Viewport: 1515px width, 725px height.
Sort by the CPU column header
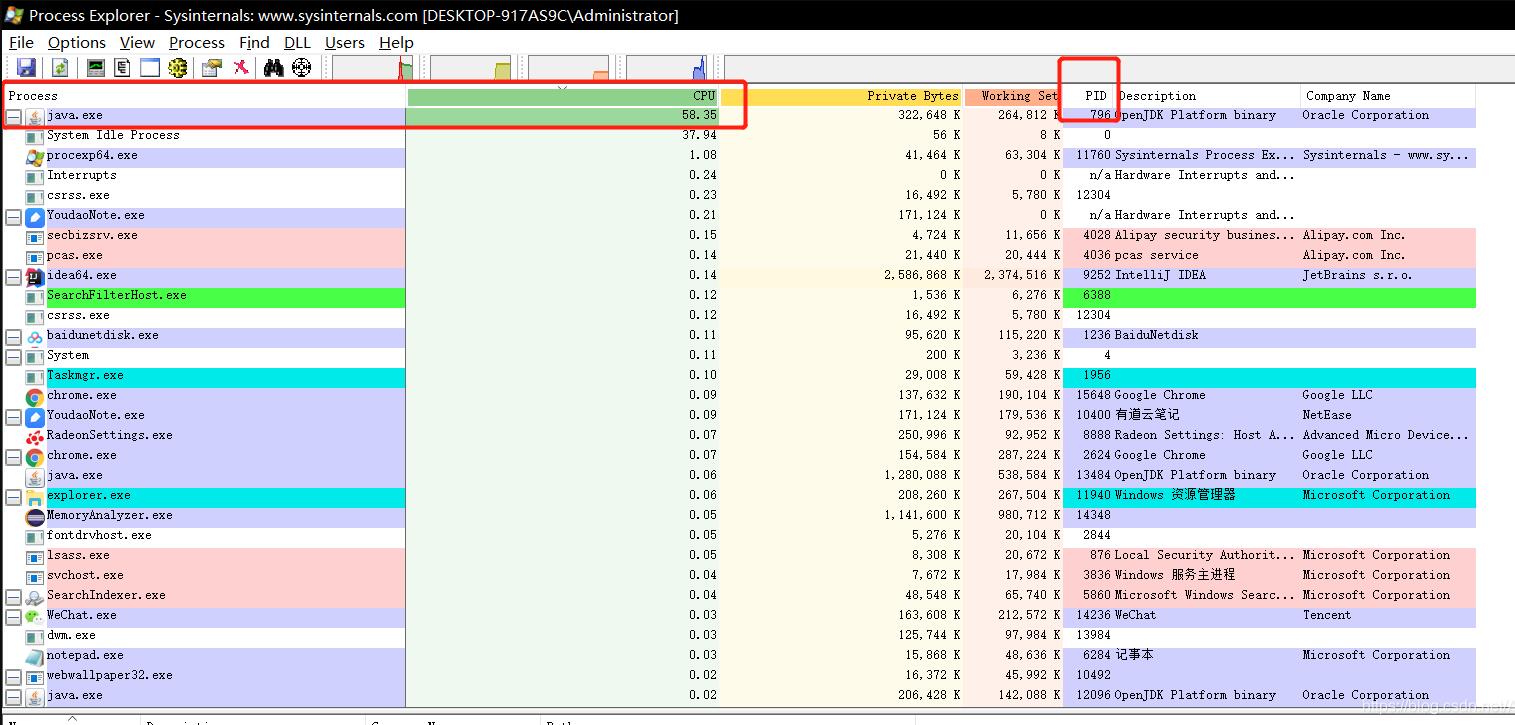(562, 96)
